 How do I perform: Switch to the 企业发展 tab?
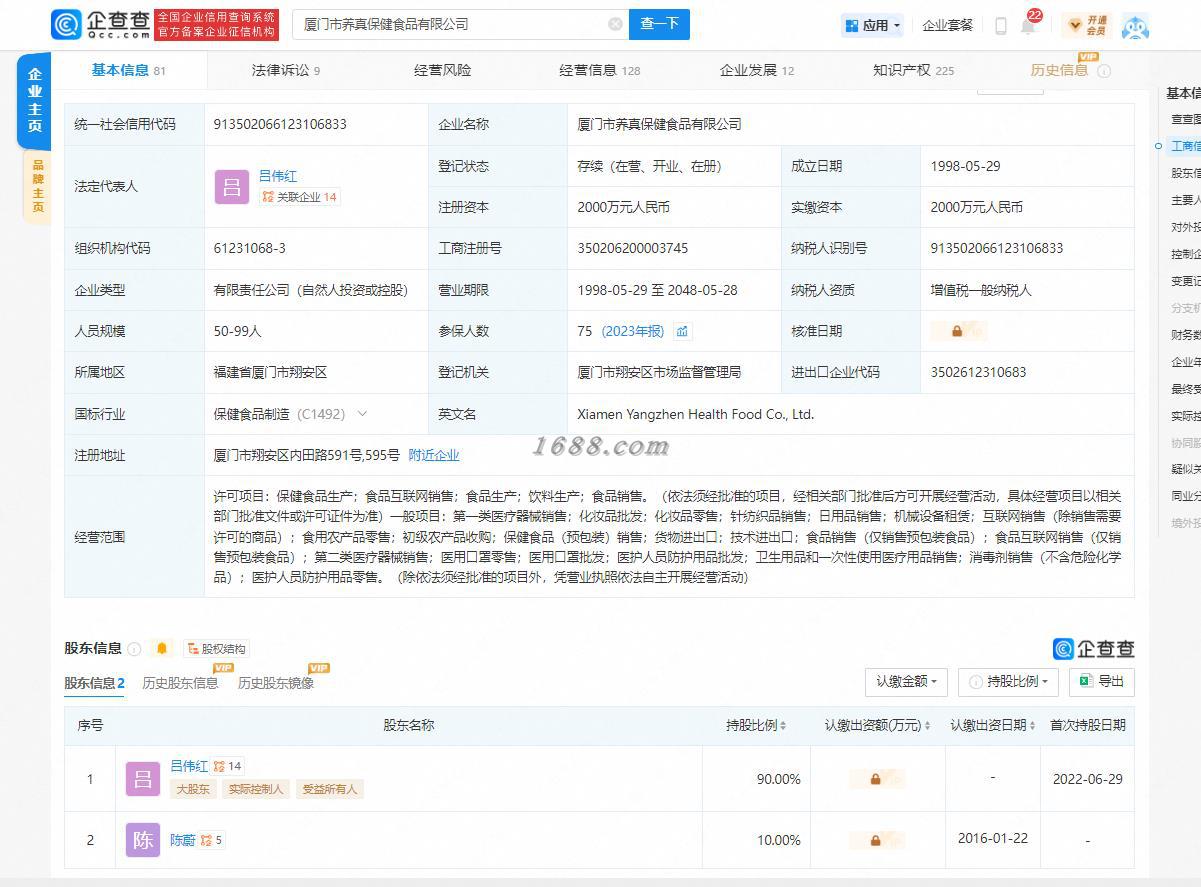(756, 70)
